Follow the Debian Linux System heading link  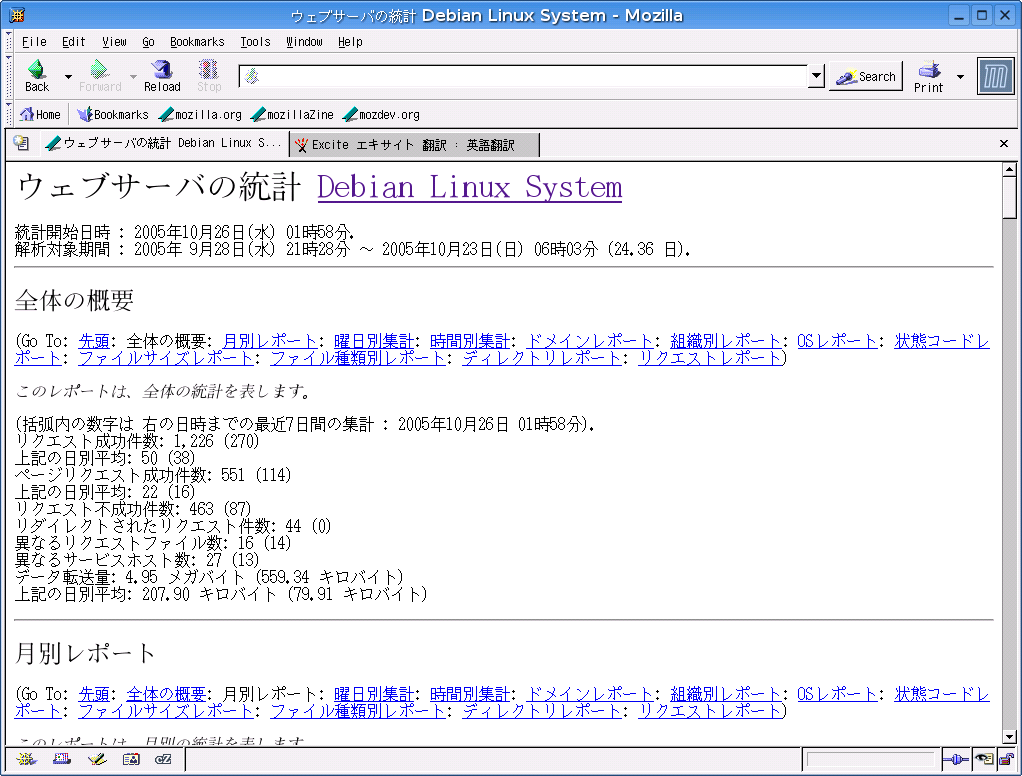coord(469,188)
